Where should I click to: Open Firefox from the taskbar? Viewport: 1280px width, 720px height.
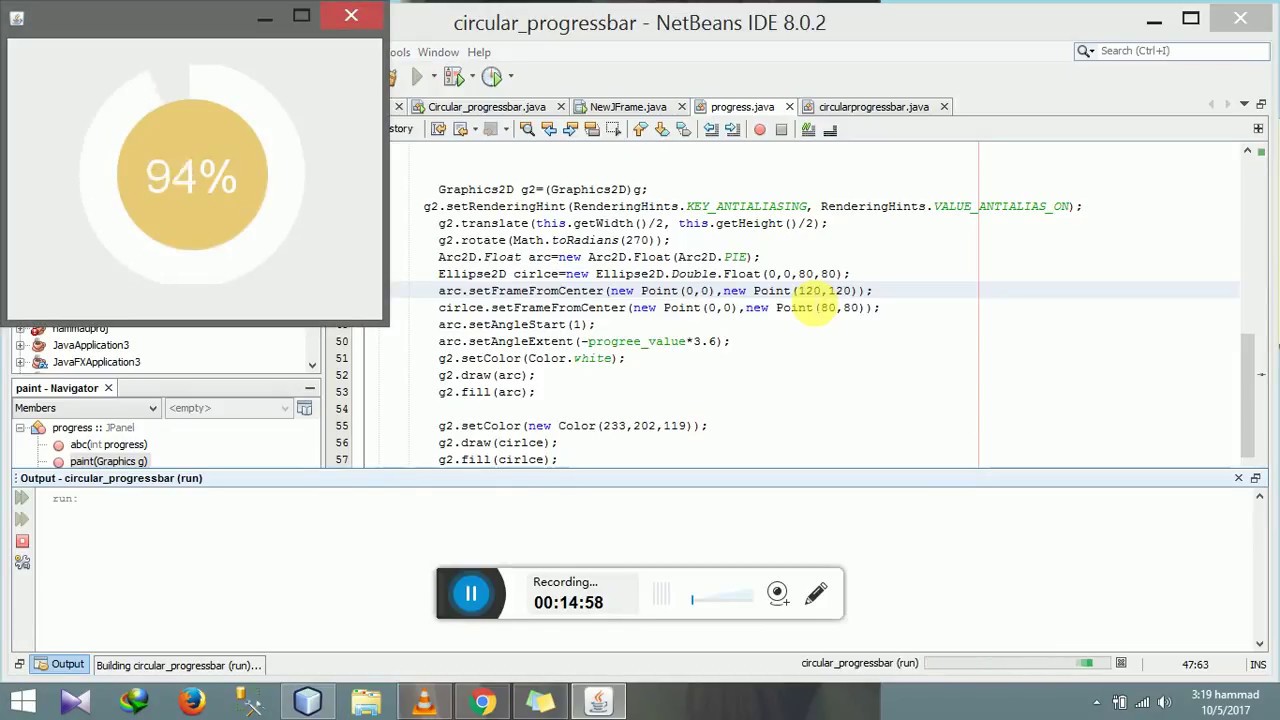[x=192, y=702]
